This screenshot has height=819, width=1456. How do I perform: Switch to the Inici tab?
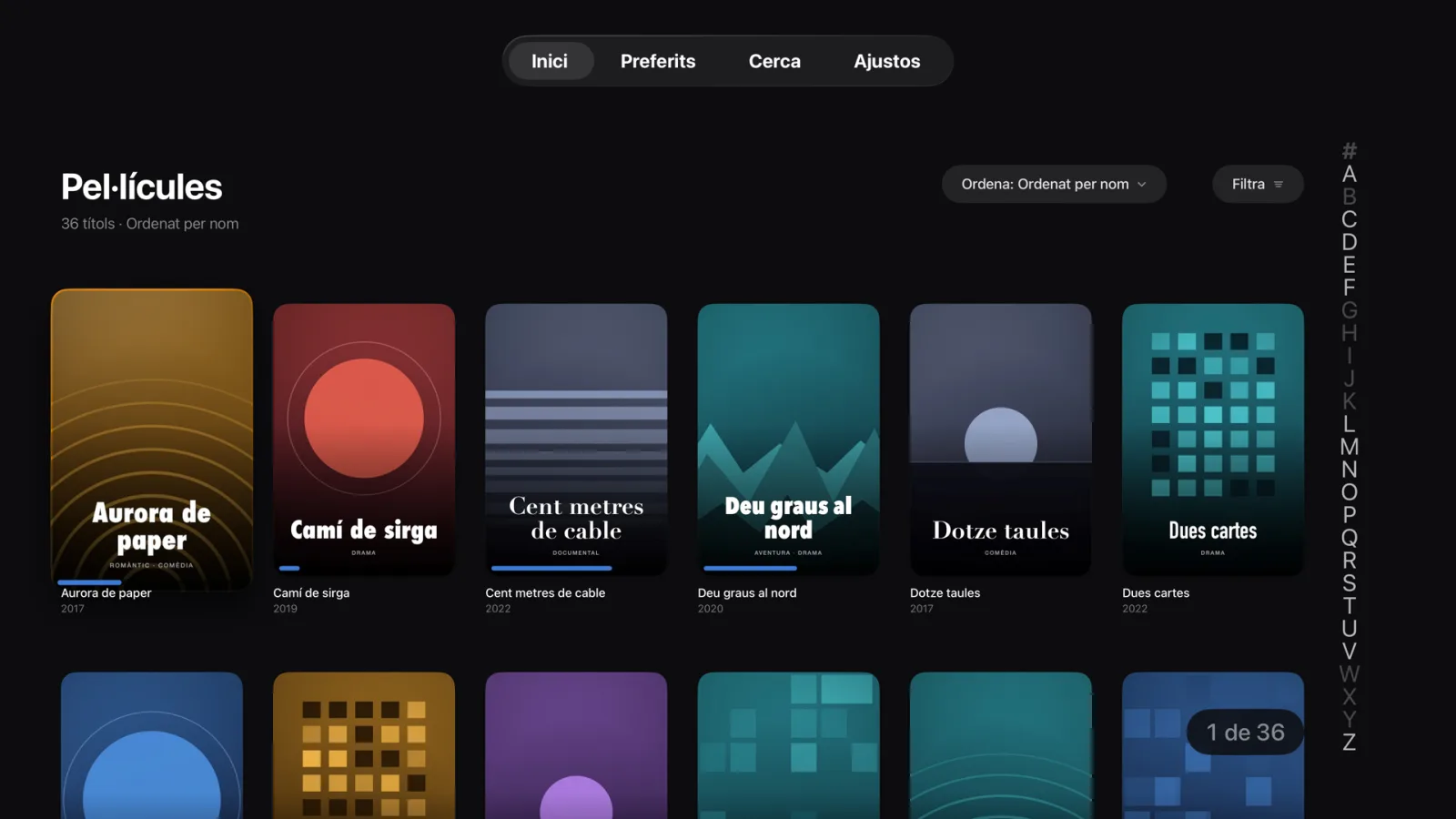[550, 61]
